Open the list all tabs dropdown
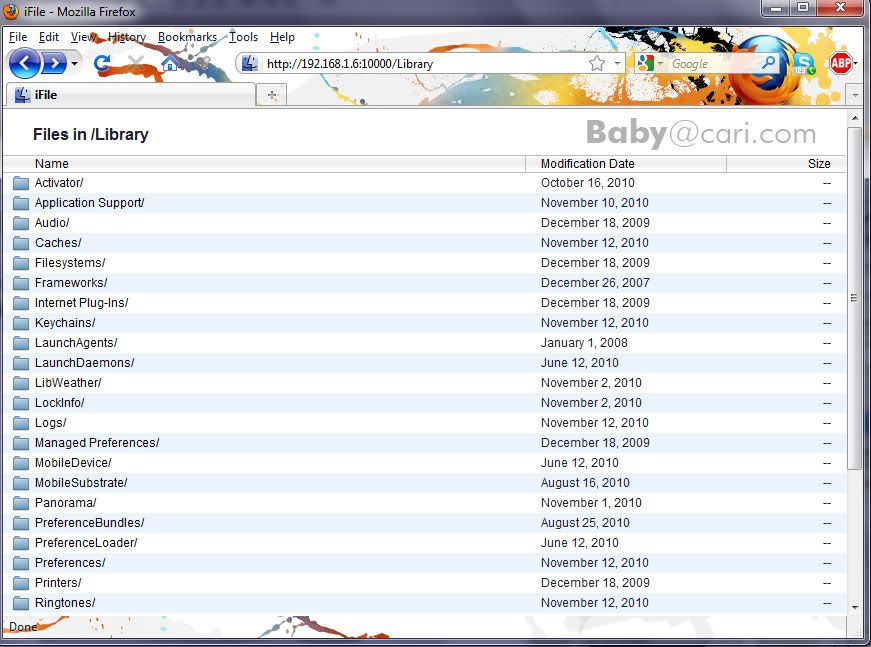The height and width of the screenshot is (647, 871). [854, 94]
